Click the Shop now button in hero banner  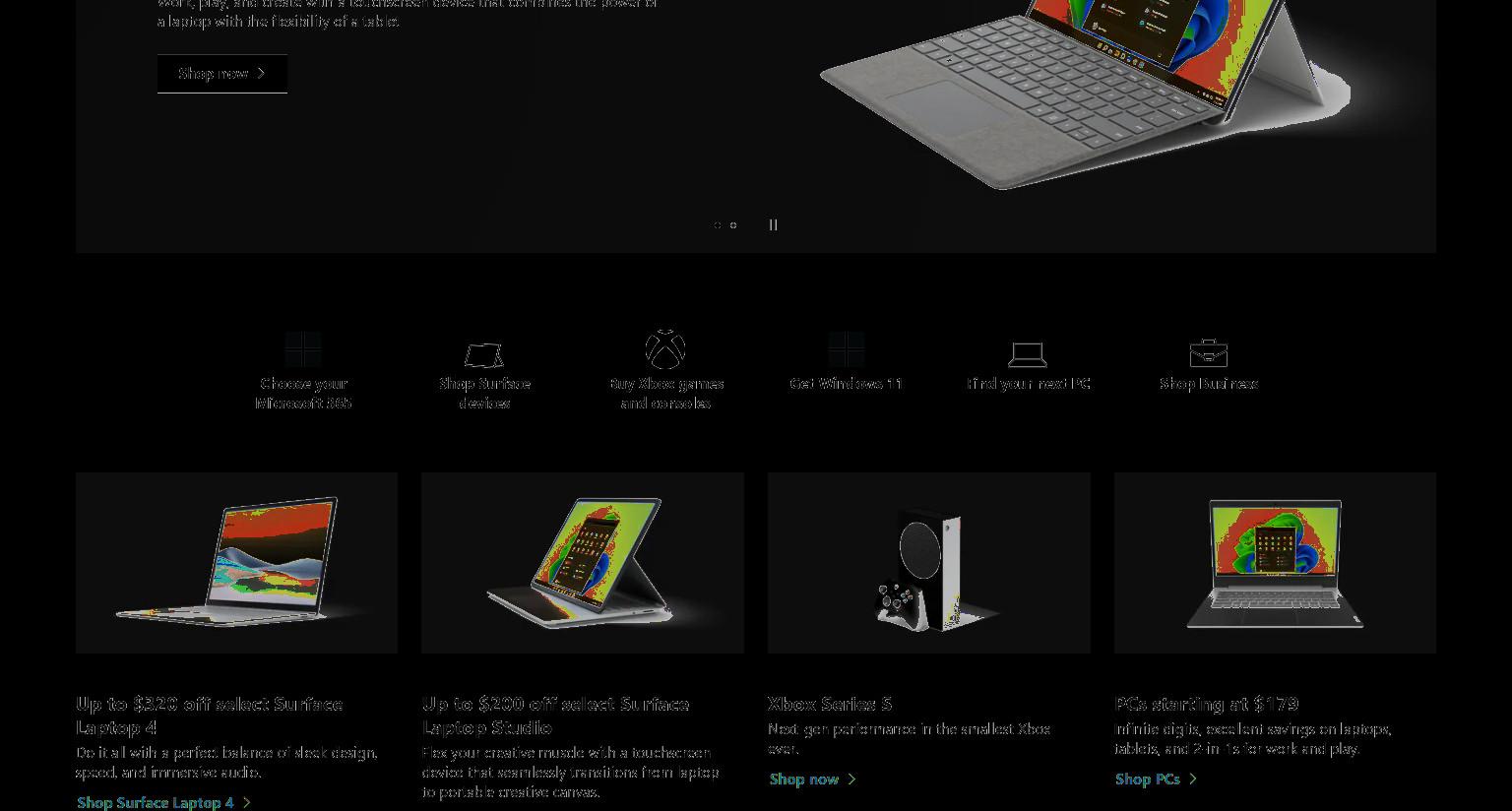coord(222,74)
